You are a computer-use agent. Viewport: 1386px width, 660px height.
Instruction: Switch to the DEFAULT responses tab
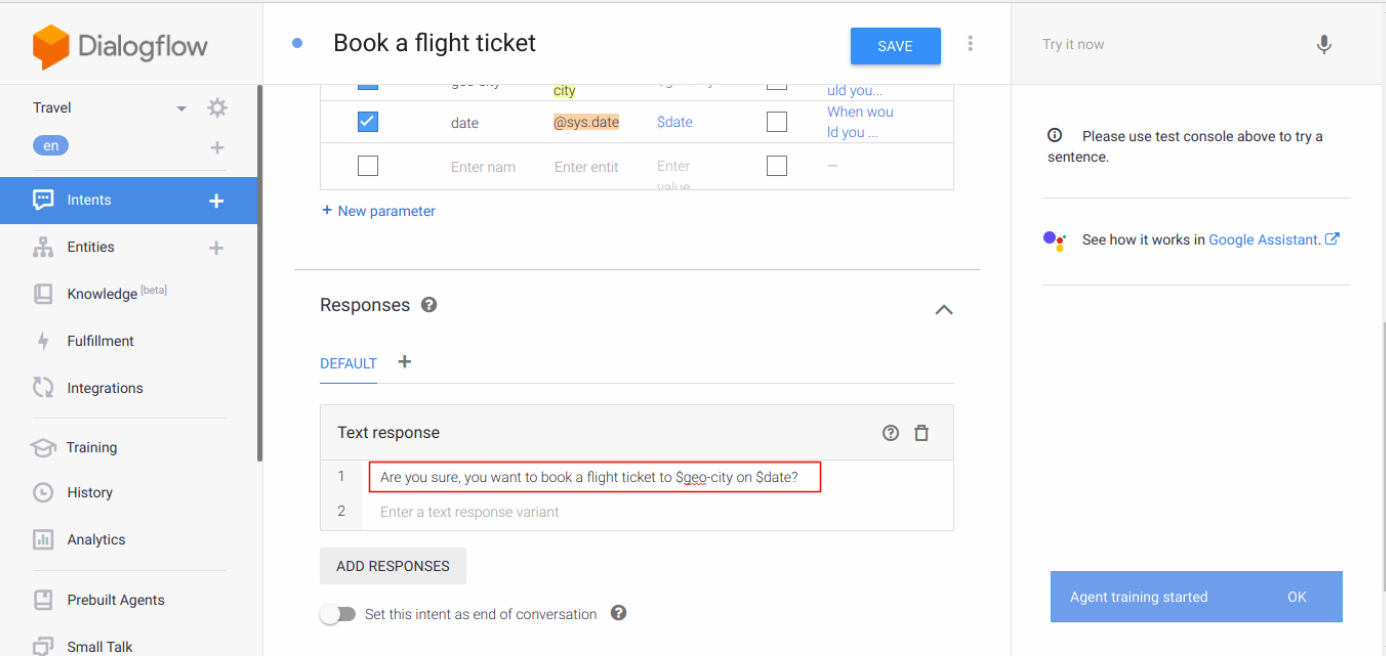click(348, 364)
